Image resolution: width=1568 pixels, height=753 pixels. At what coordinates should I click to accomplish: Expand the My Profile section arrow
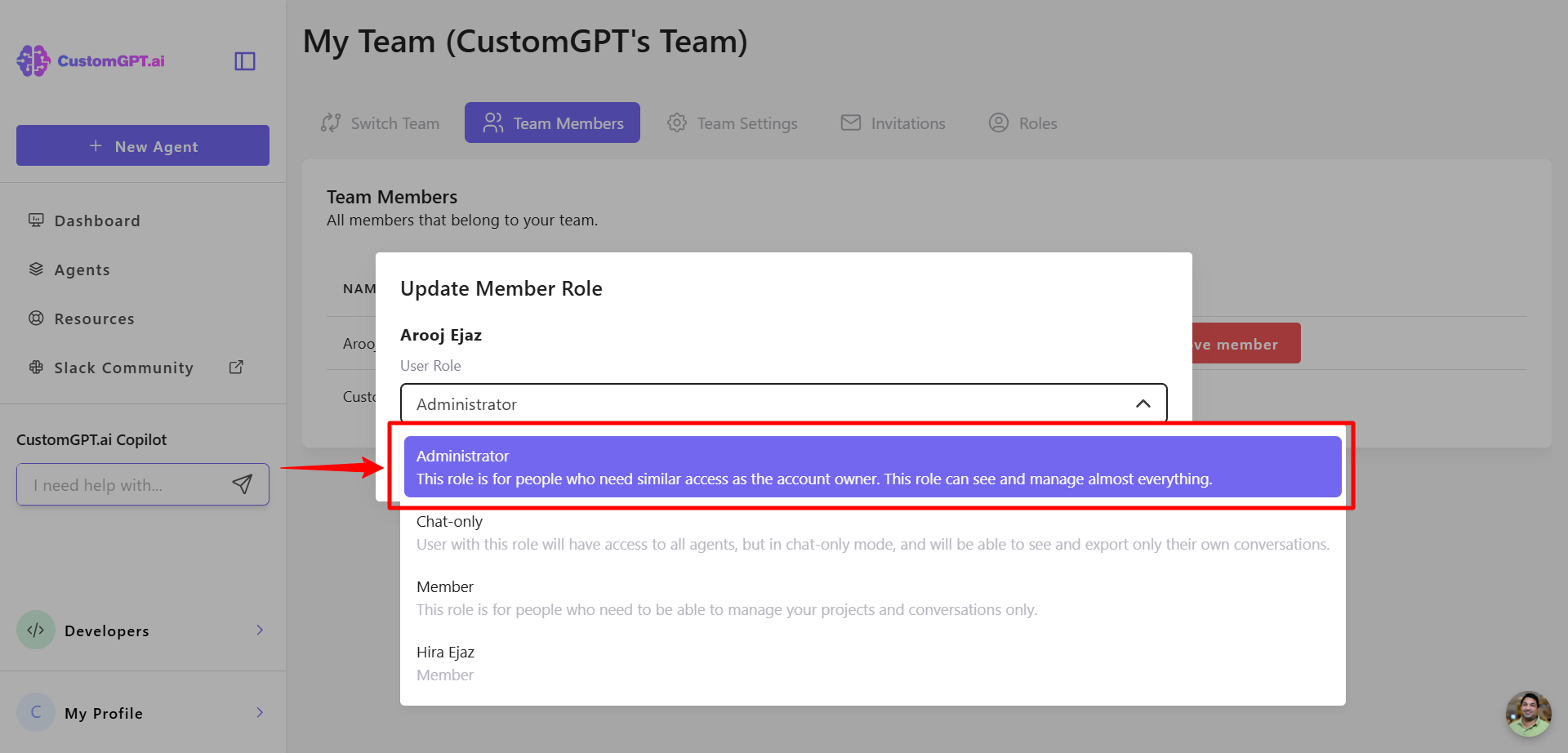pyautogui.click(x=260, y=712)
